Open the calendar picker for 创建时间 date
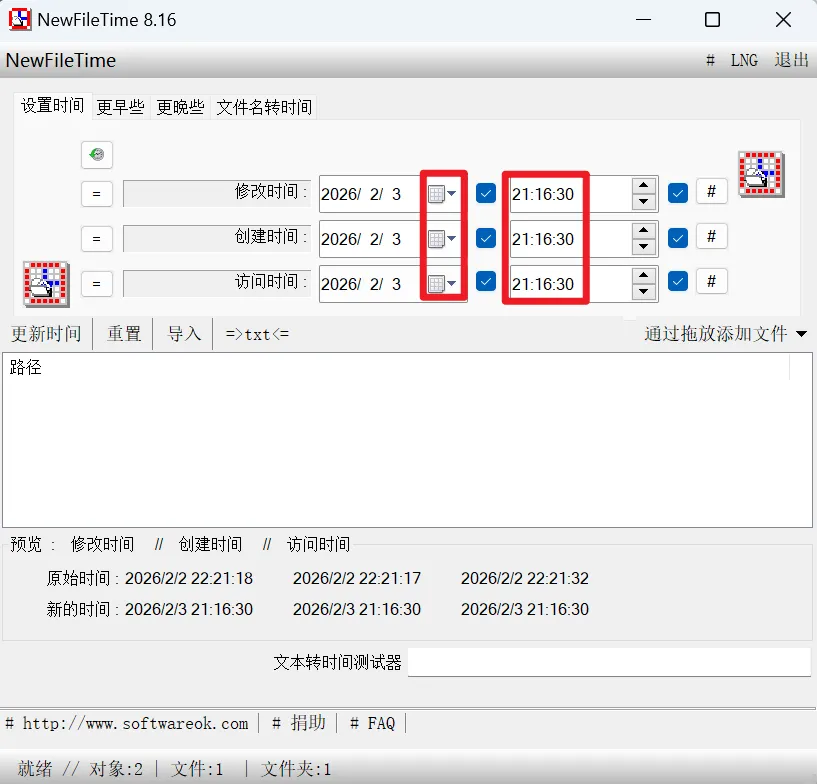The width and height of the screenshot is (817, 784). click(x=442, y=239)
